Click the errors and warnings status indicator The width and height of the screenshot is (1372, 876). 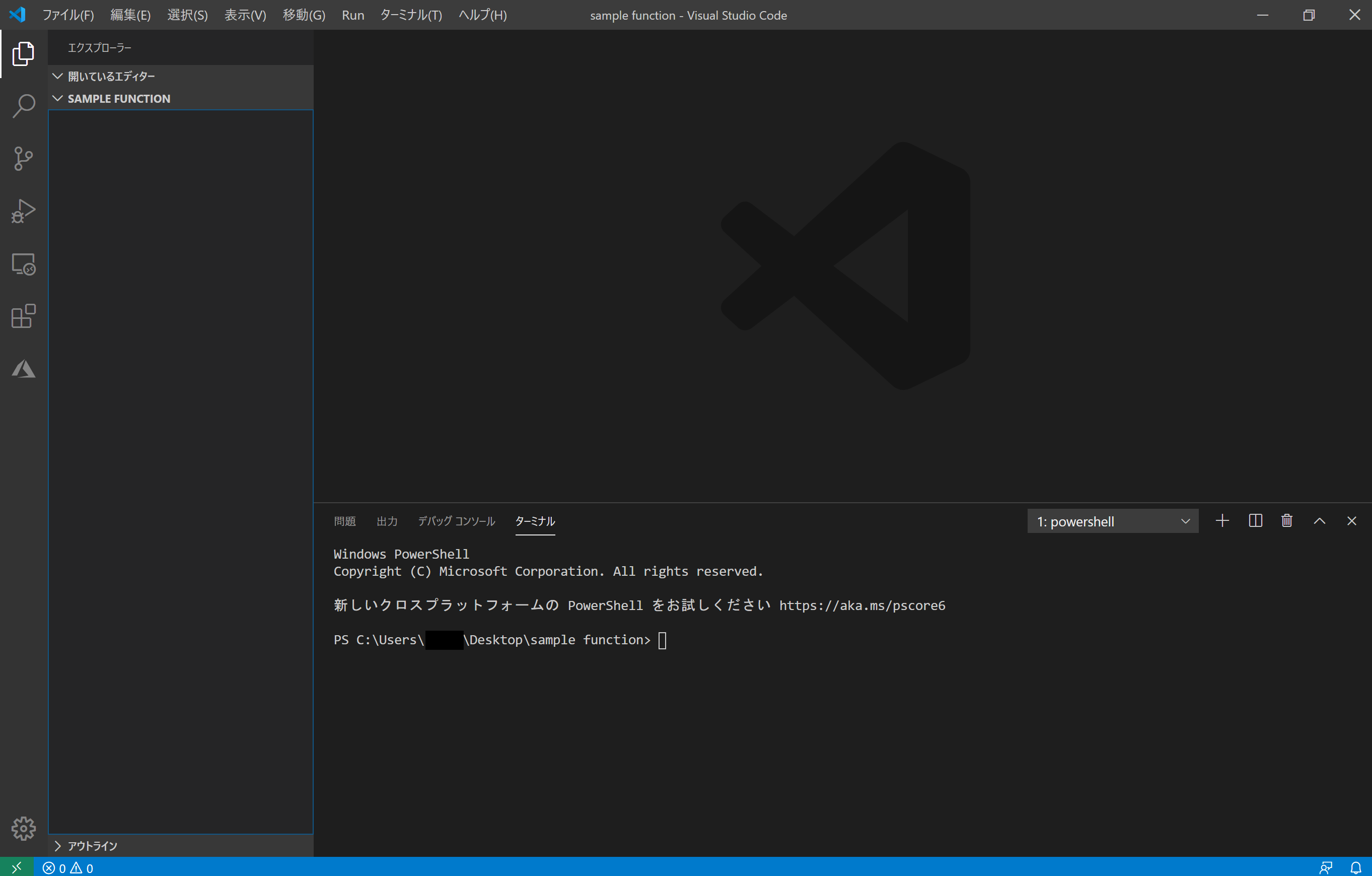click(68, 867)
